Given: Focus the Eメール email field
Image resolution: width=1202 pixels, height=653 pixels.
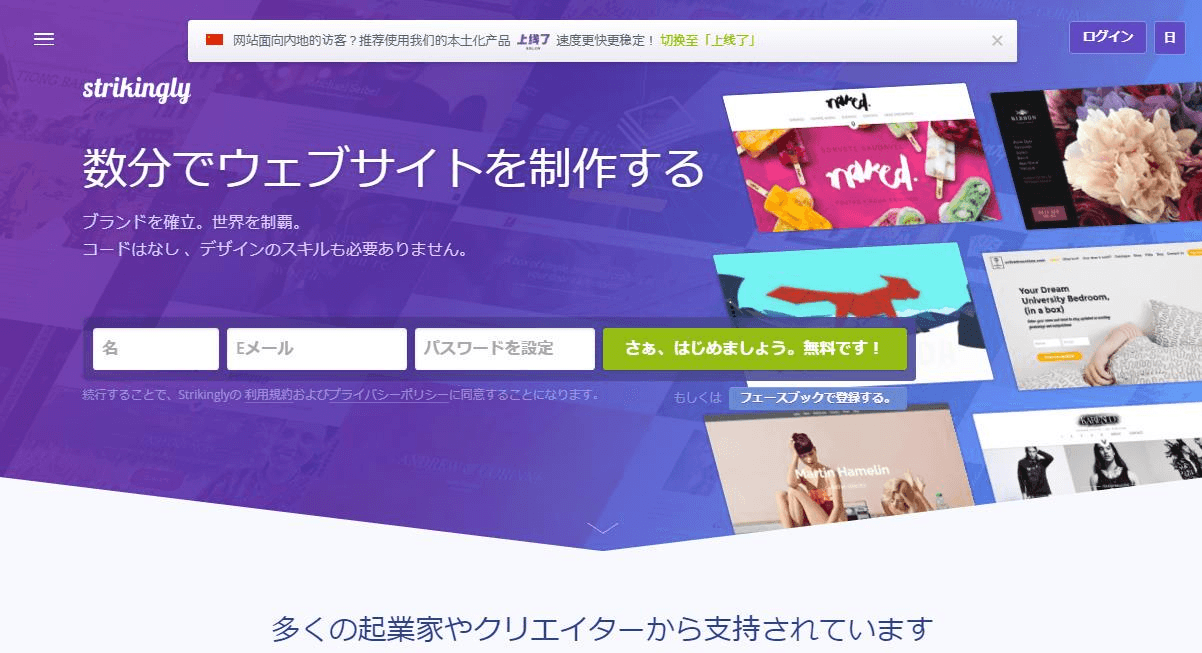Looking at the screenshot, I should [316, 348].
